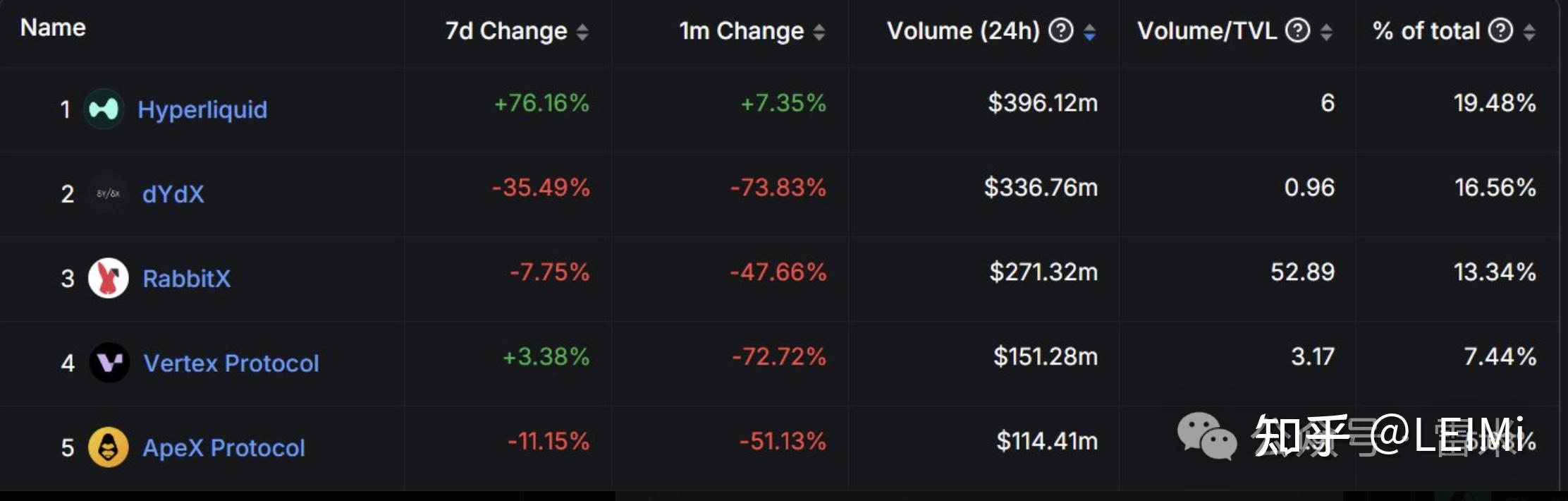Open the Vertex Protocol link
Screen dimensions: 1568x501
pyautogui.click(x=231, y=363)
